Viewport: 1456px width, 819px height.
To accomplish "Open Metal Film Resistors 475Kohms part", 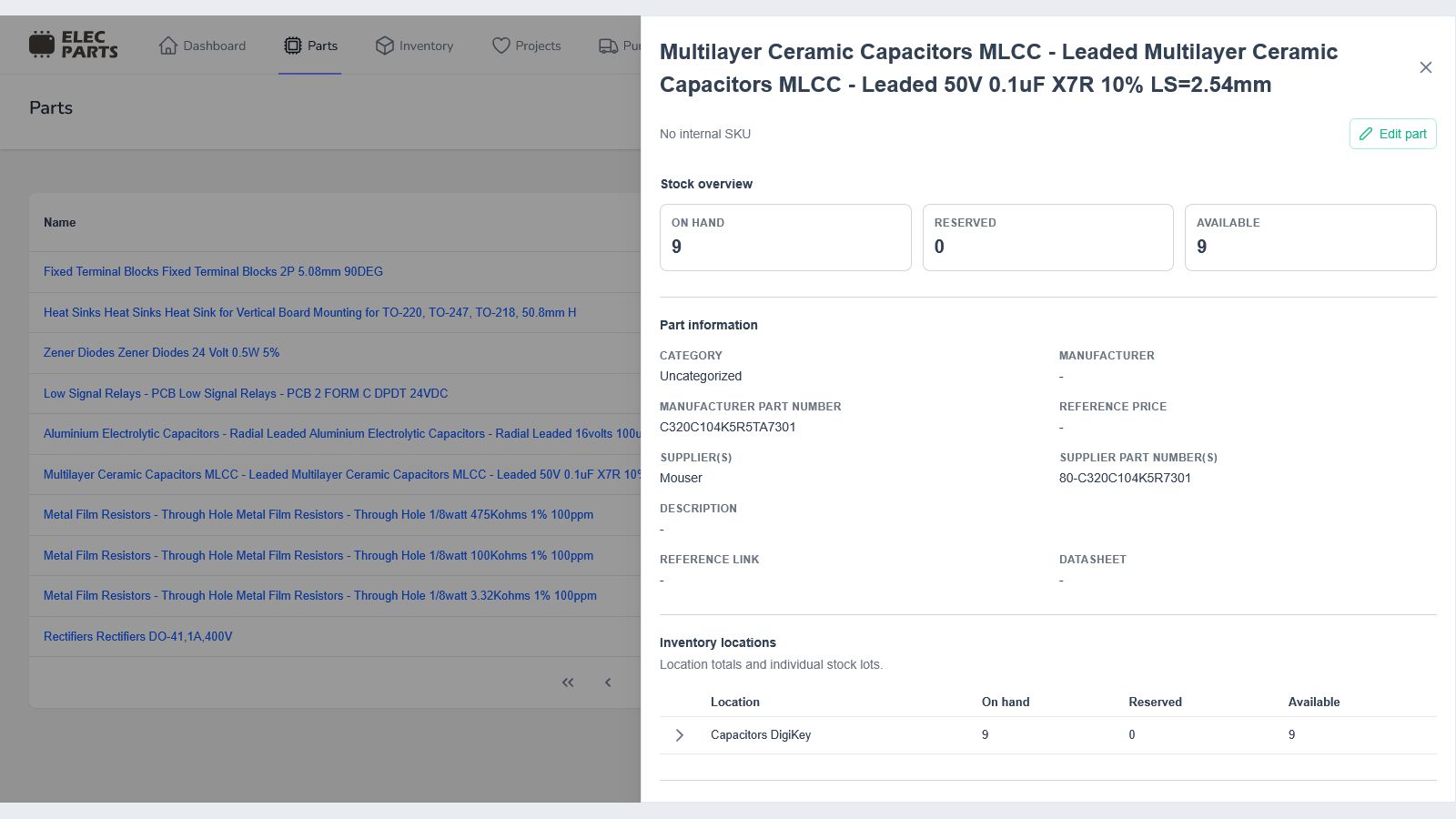I will coord(318,514).
